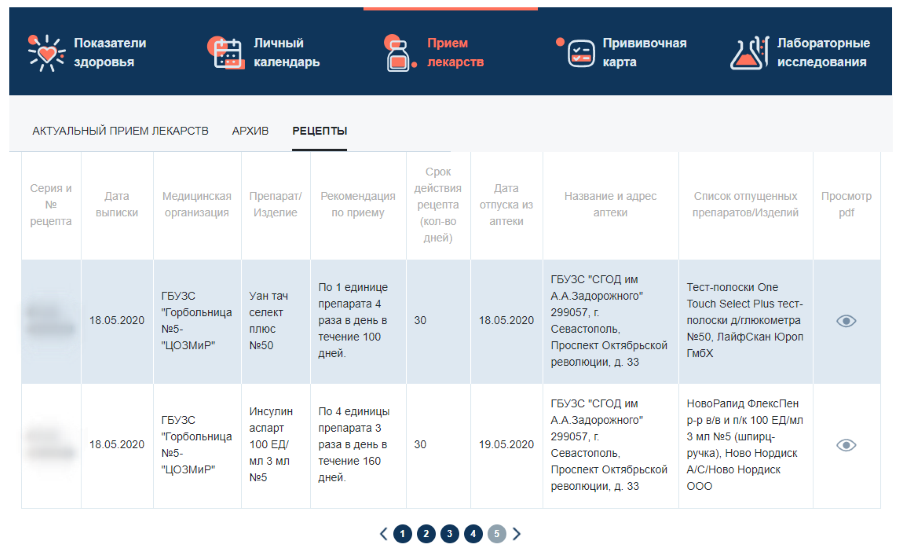
Task: Open the Актуальный прием лекарств tab
Action: pos(120,131)
